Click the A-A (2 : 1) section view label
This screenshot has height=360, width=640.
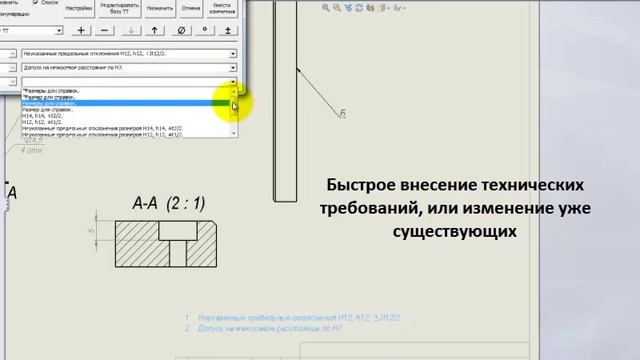[x=169, y=203]
